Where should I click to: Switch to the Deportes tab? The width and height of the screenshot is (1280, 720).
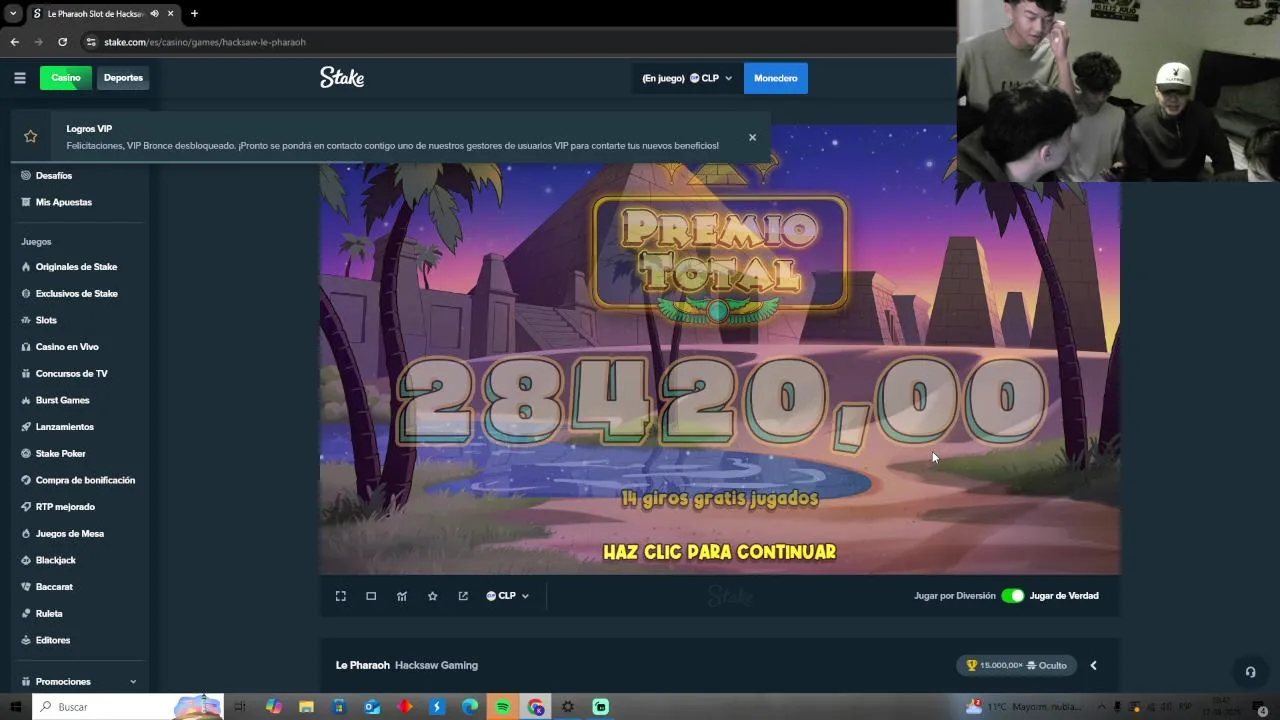pos(123,78)
